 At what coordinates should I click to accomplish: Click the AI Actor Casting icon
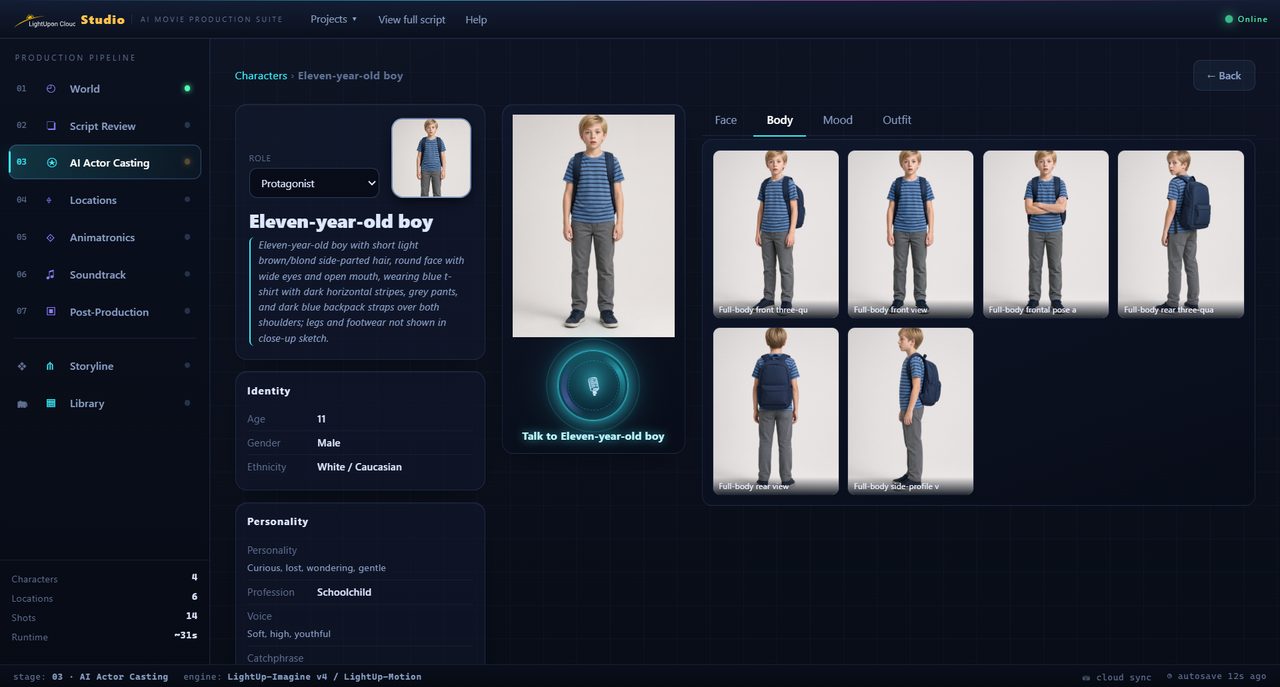[x=51, y=163]
